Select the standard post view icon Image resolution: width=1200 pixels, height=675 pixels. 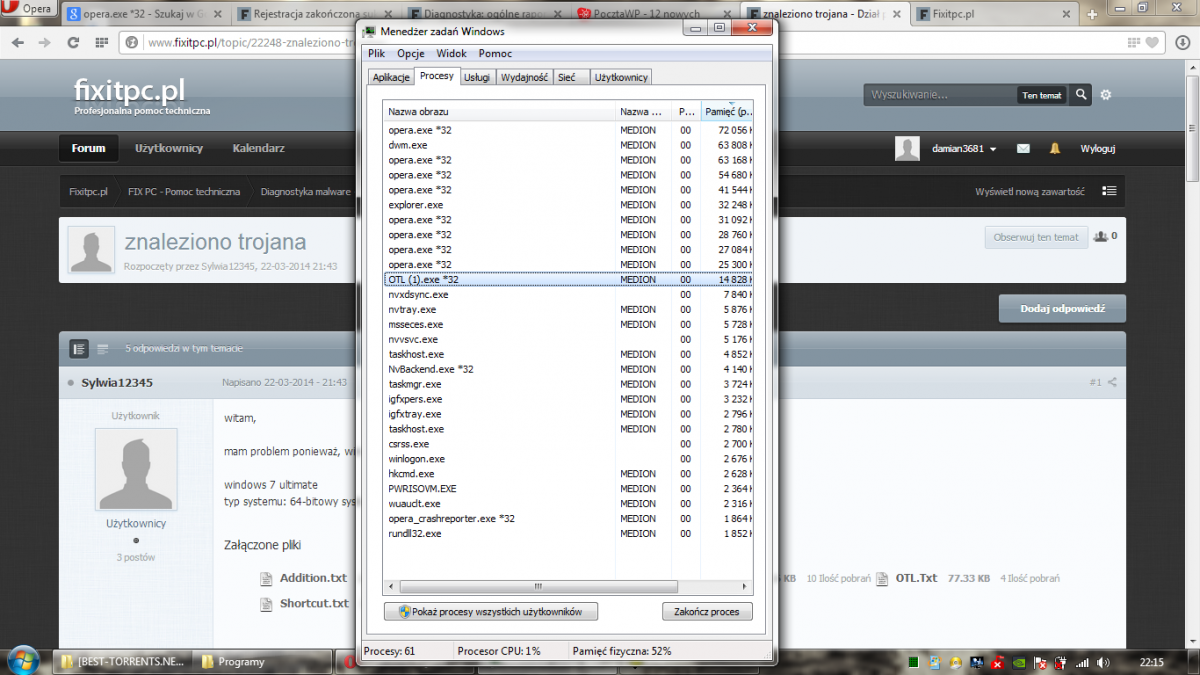pos(79,348)
